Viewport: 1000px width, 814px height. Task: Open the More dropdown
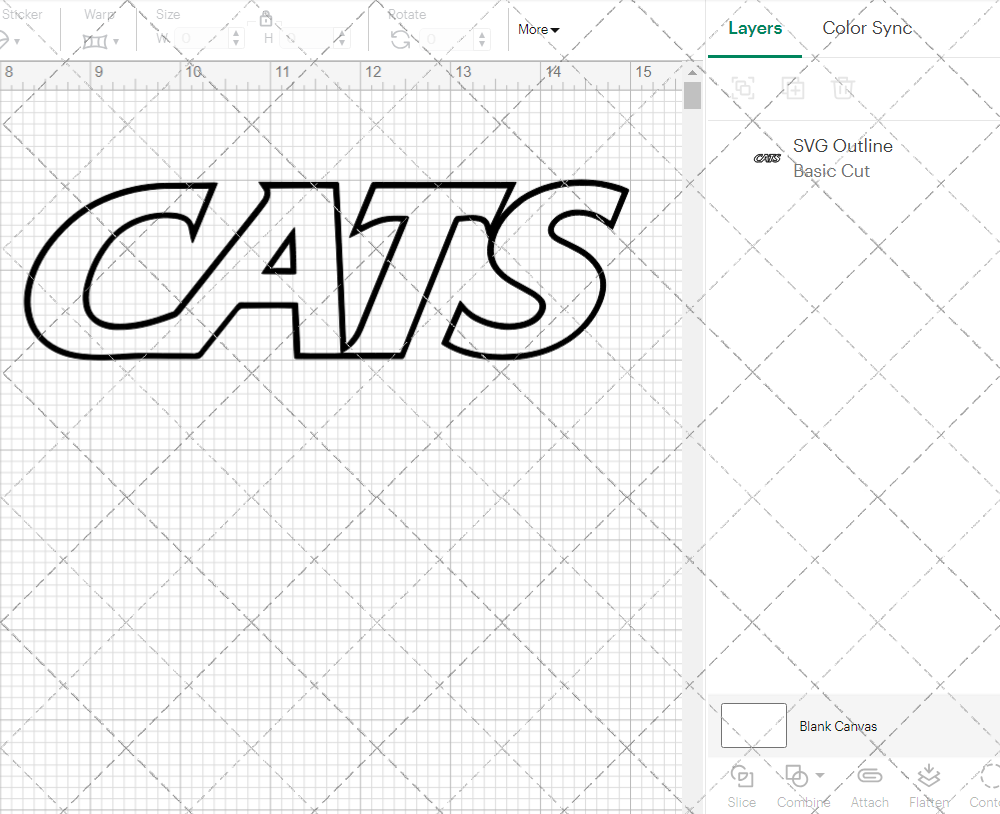(537, 29)
